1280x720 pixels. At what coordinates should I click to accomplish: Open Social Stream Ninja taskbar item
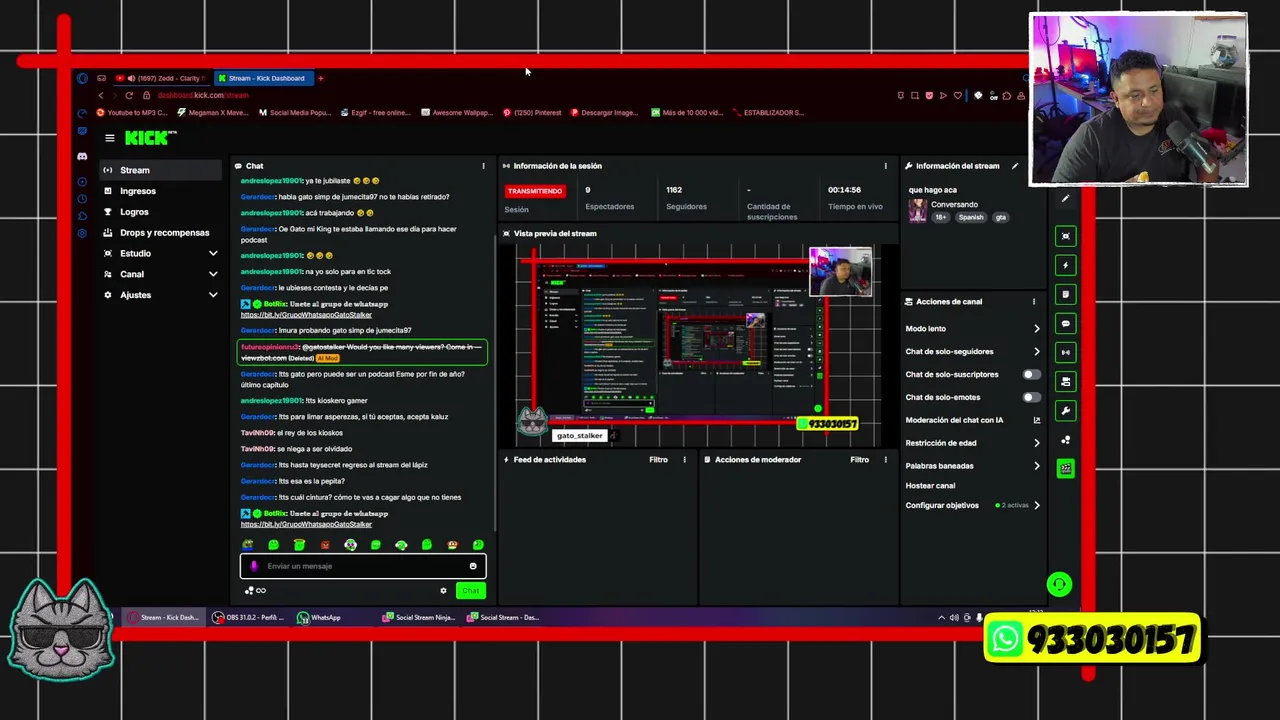point(420,618)
